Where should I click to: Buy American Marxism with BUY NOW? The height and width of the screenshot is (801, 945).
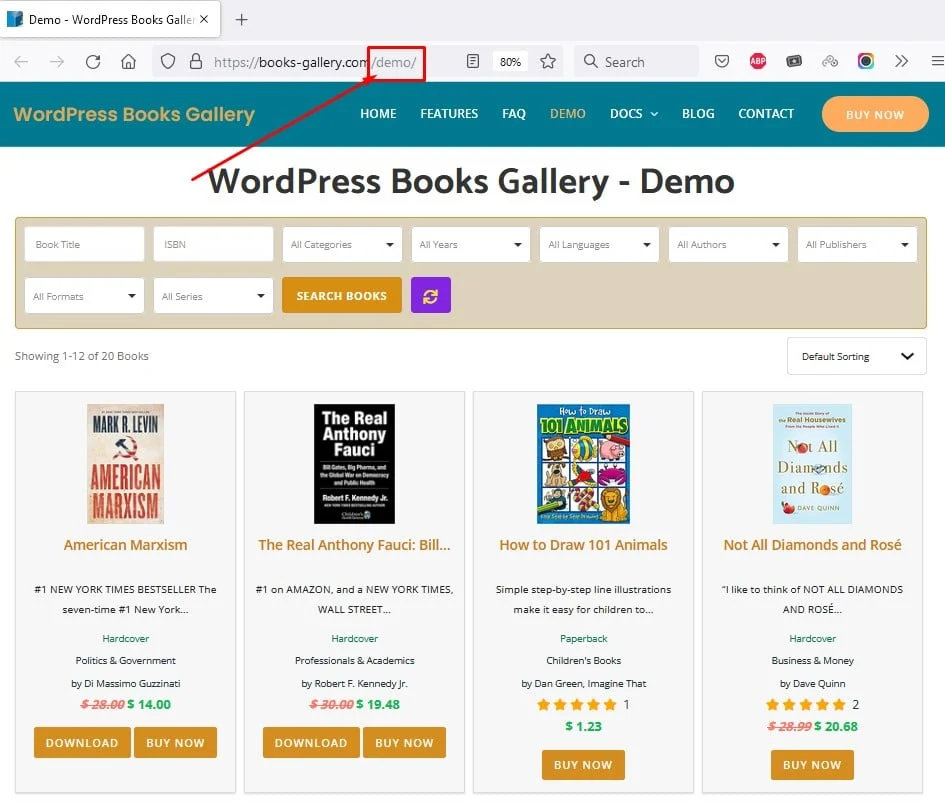(175, 743)
